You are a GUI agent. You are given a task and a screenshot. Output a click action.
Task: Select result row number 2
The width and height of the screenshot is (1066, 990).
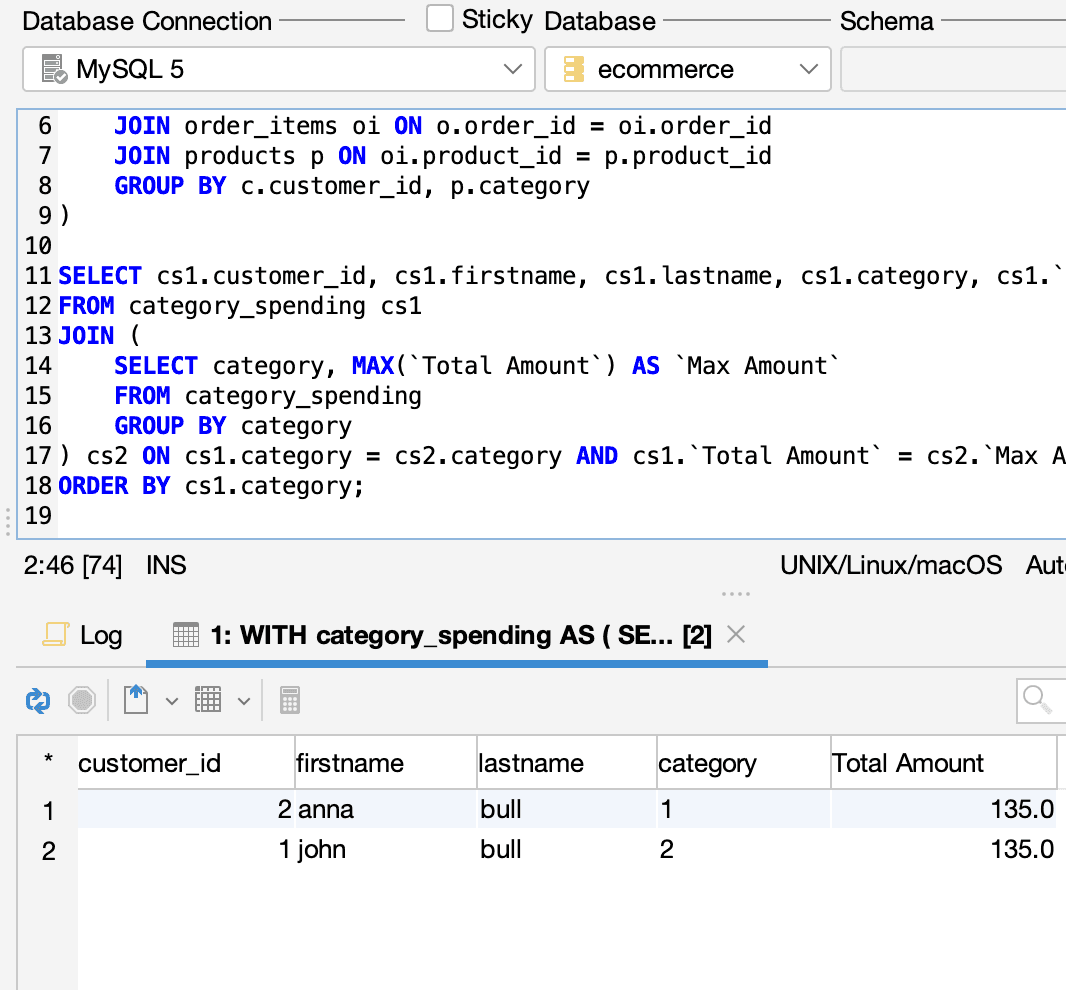(x=48, y=851)
